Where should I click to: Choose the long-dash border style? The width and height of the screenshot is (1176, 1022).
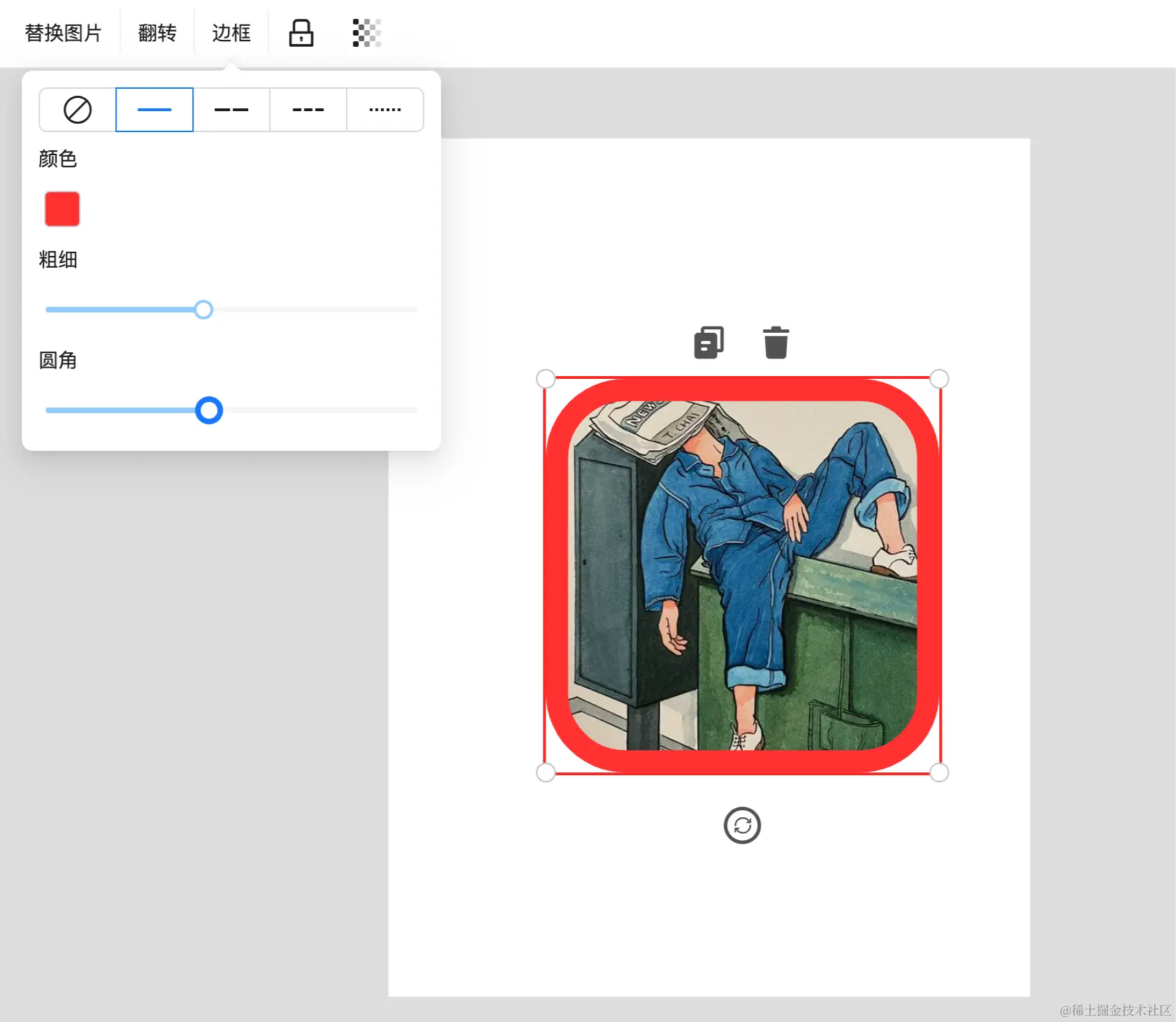point(231,110)
